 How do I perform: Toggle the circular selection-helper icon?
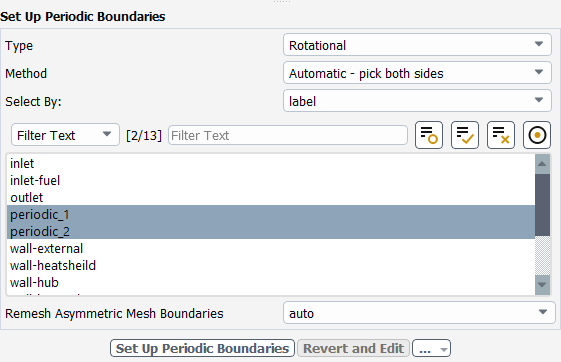[x=537, y=135]
